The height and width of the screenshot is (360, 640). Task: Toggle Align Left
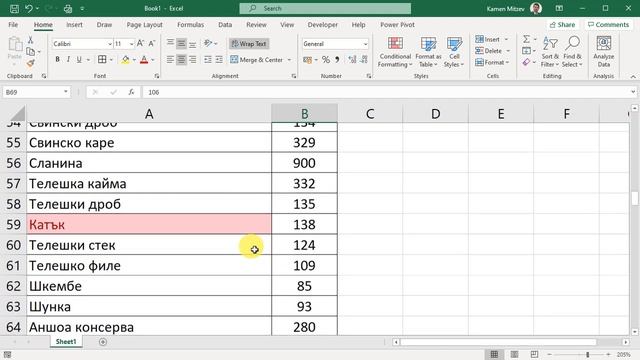point(170,60)
